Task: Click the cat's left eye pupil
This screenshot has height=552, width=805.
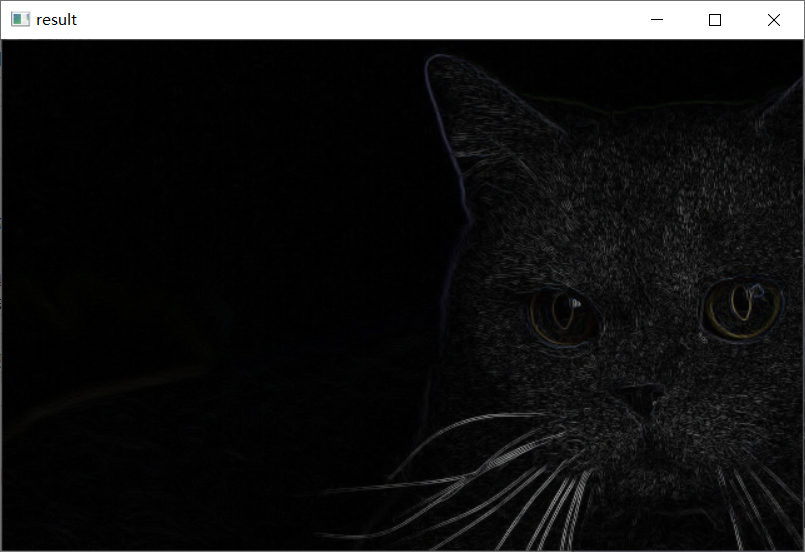Action: click(563, 314)
